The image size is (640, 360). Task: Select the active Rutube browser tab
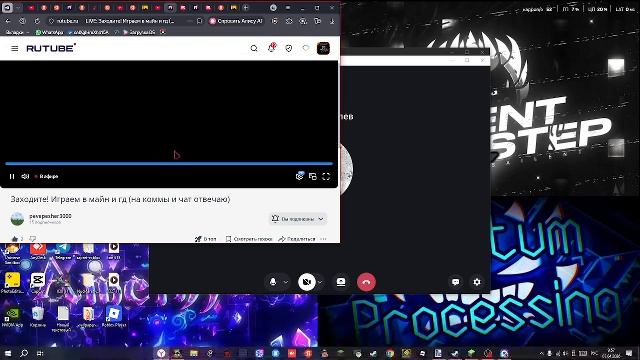tap(171, 8)
